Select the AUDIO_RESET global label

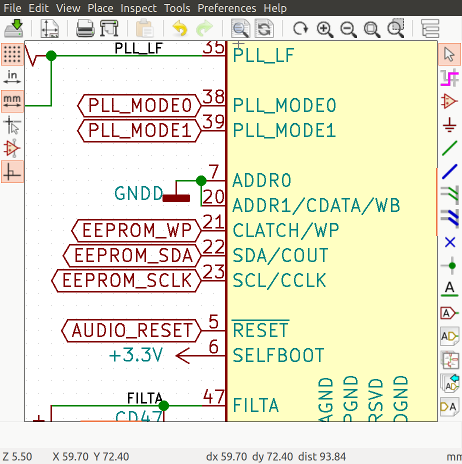(x=132, y=331)
